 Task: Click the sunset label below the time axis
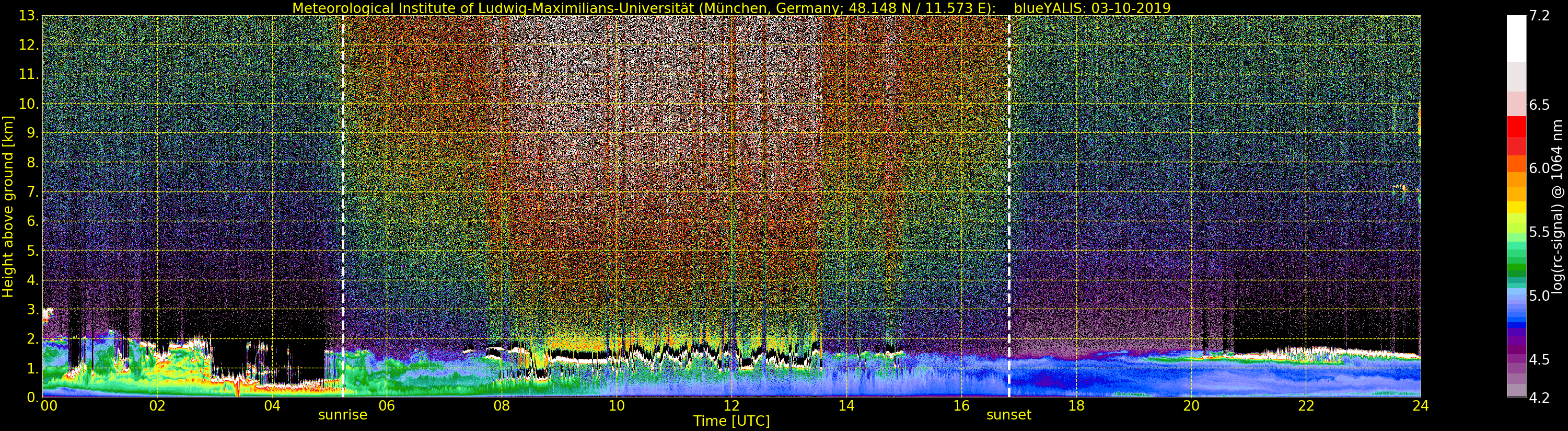(x=1008, y=415)
